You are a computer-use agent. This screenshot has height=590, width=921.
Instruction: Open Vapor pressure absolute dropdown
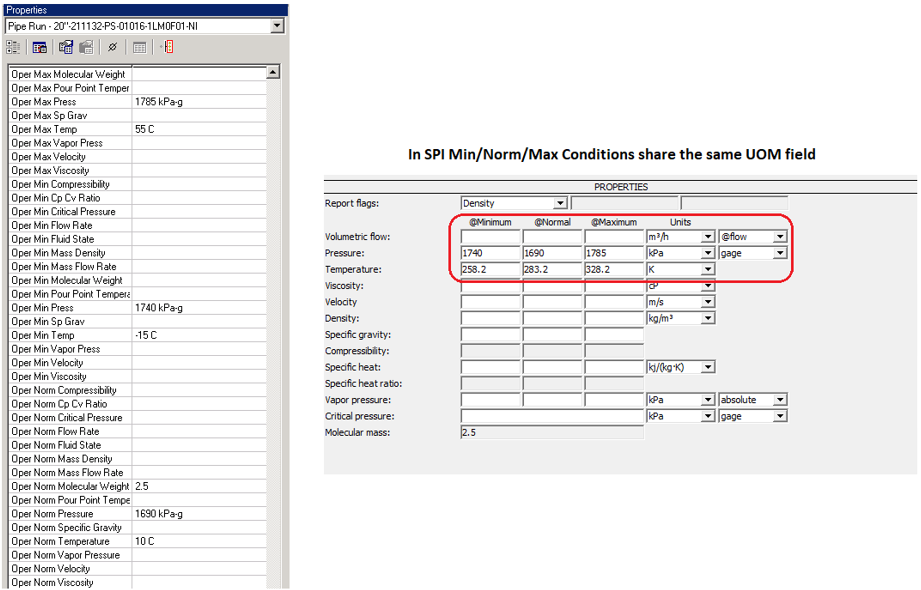coord(780,400)
